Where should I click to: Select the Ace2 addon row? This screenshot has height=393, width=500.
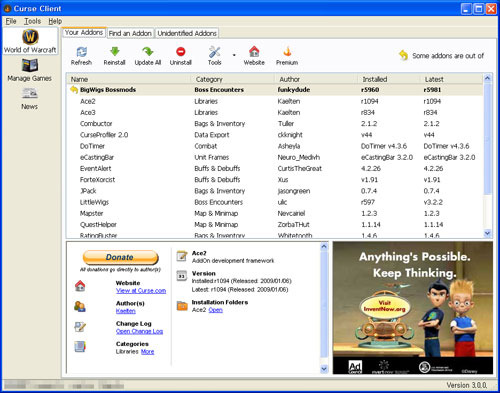[x=275, y=101]
